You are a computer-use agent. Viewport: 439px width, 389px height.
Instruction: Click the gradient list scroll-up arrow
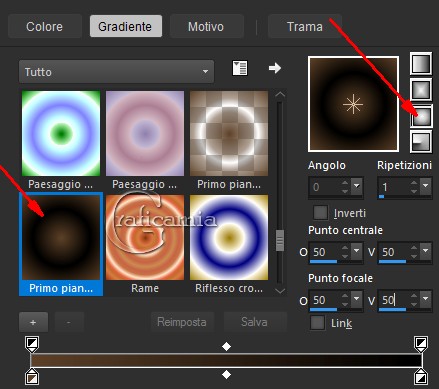tap(280, 95)
